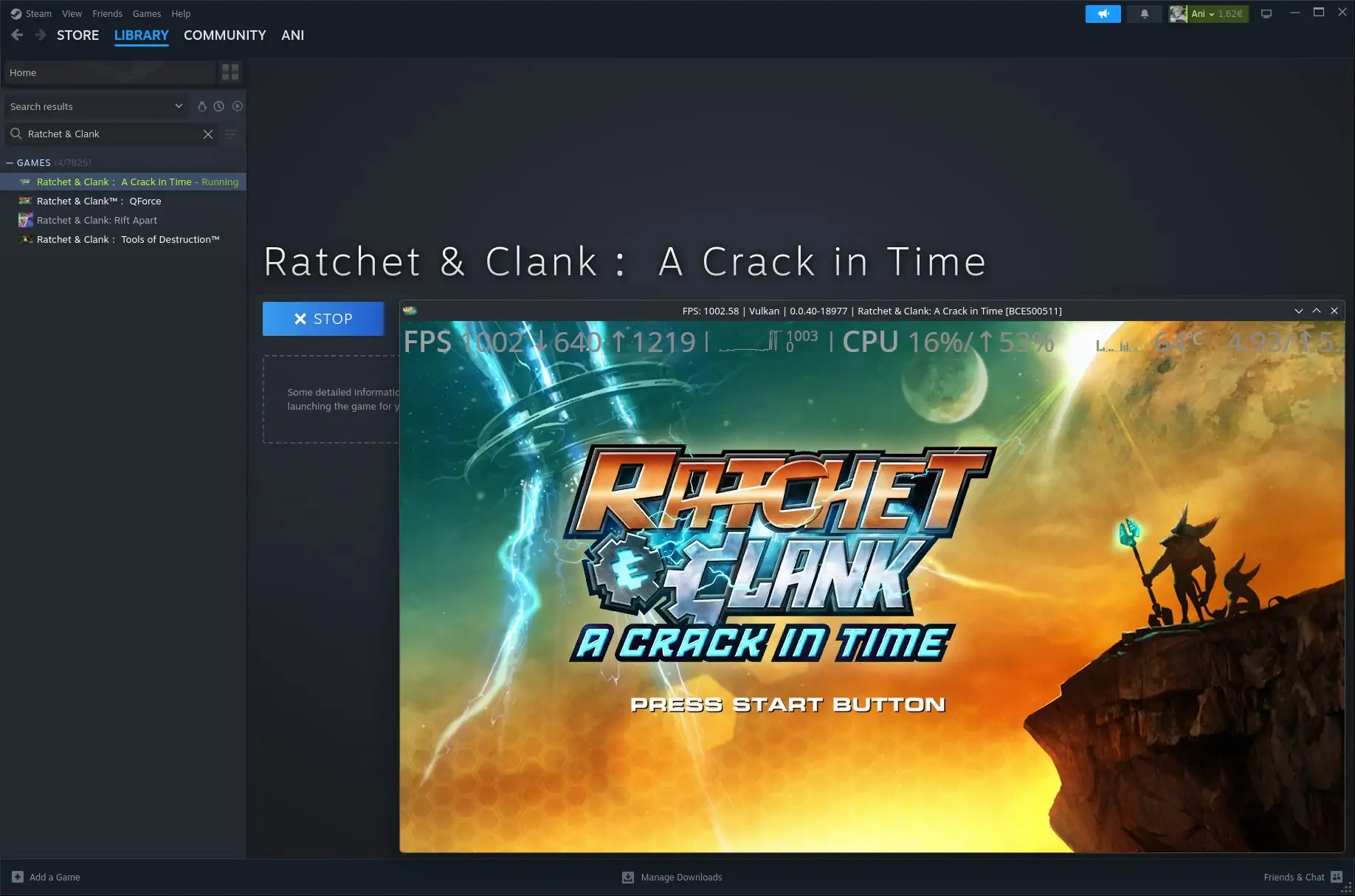Toggle the Linux penguin filter
The width and height of the screenshot is (1355, 896).
[x=201, y=106]
